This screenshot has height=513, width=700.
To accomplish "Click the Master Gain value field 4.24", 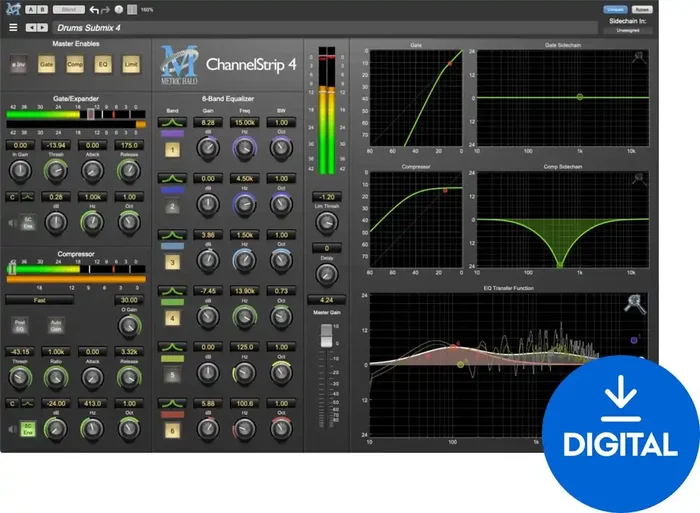I will (326, 300).
